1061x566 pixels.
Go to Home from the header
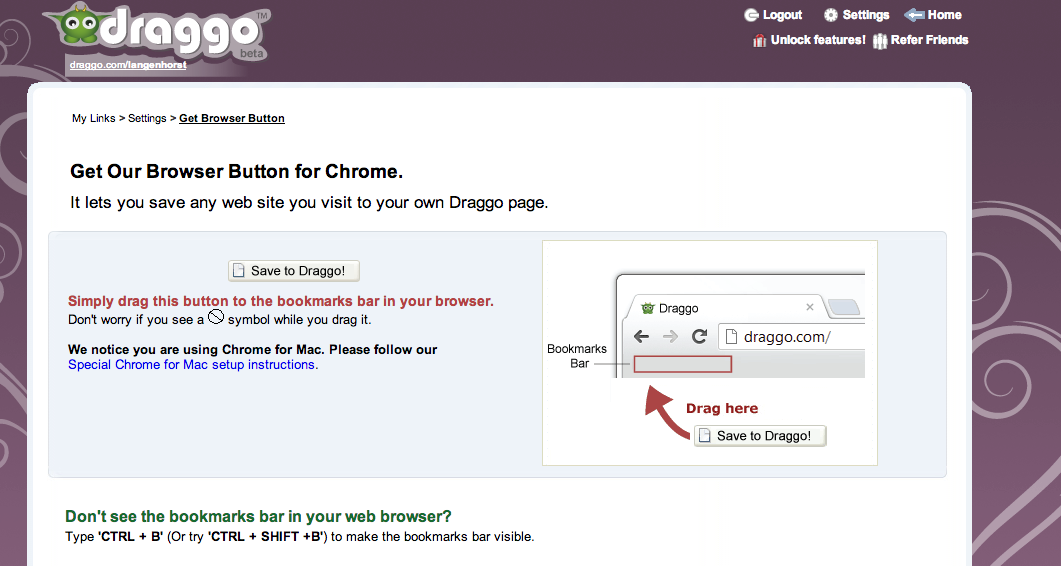(945, 15)
